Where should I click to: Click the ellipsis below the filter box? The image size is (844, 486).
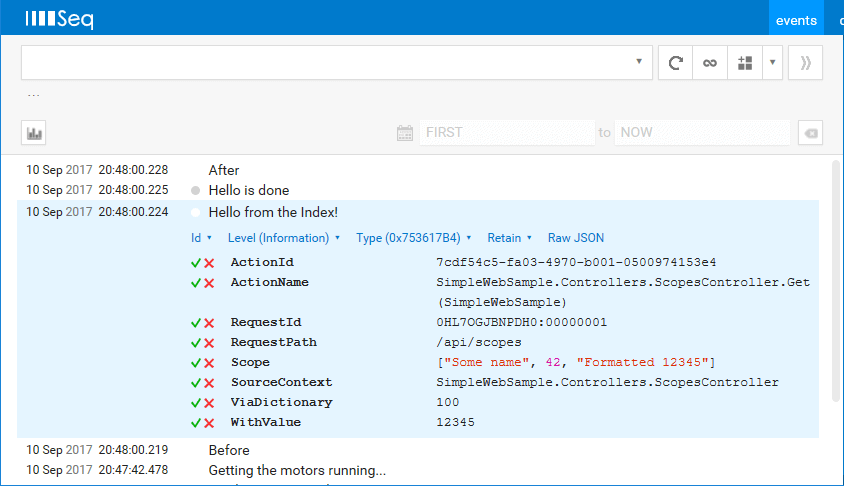33,95
